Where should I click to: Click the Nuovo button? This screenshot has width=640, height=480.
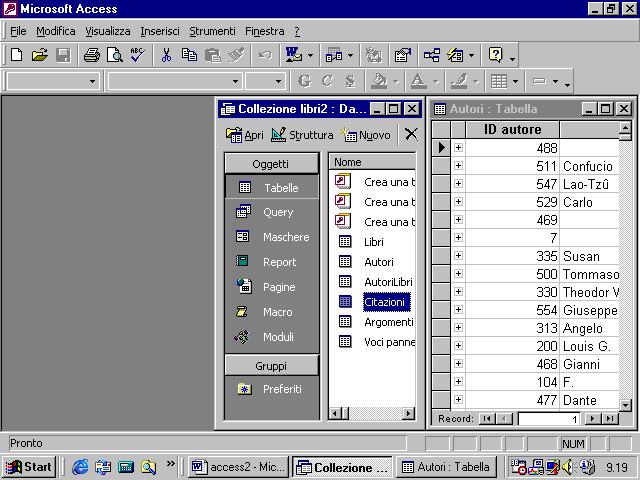(366, 135)
